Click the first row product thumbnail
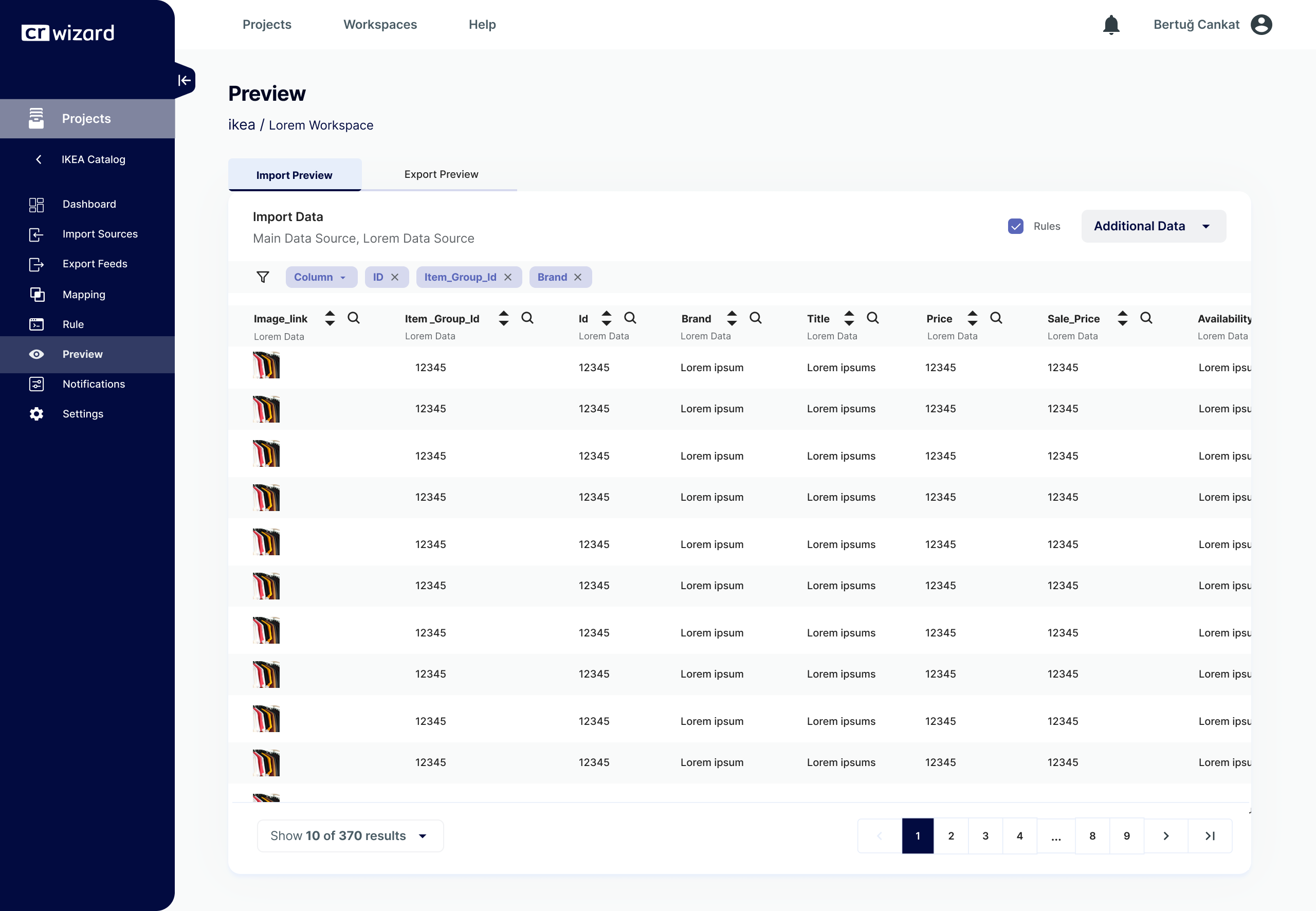The image size is (1316, 911). coord(266,366)
